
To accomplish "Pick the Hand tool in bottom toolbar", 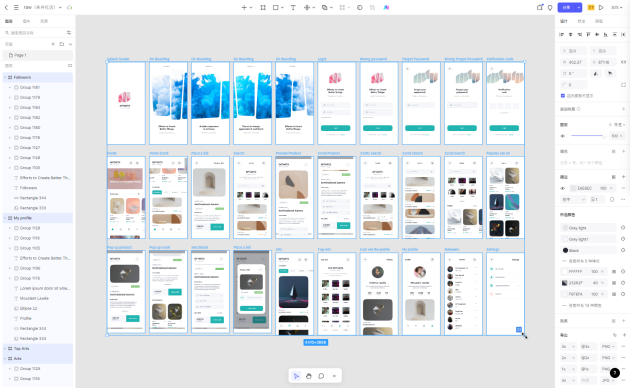I will coord(309,376).
